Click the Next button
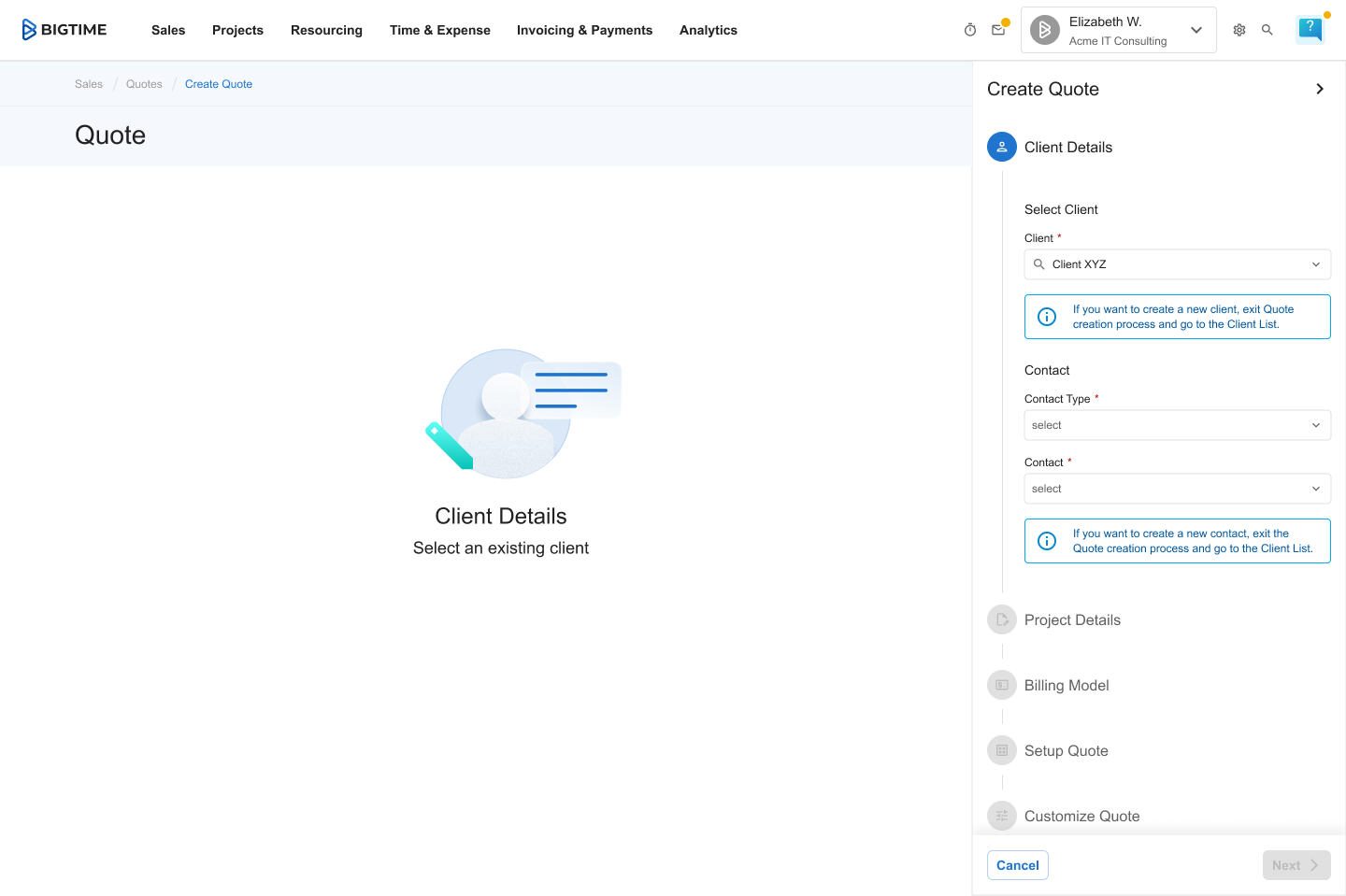Image resolution: width=1346 pixels, height=896 pixels. pyautogui.click(x=1296, y=865)
